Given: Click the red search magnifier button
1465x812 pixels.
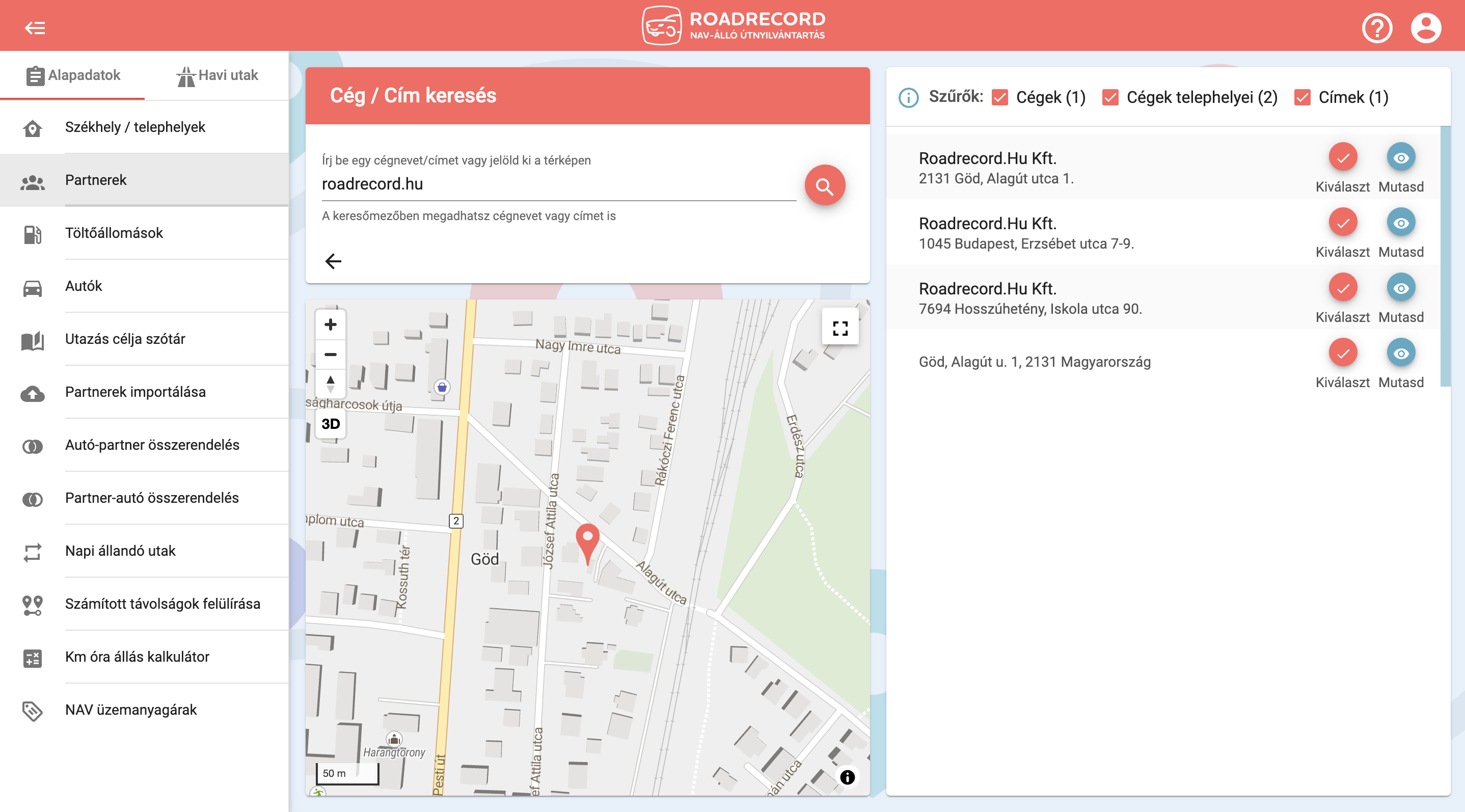Looking at the screenshot, I should 825,185.
